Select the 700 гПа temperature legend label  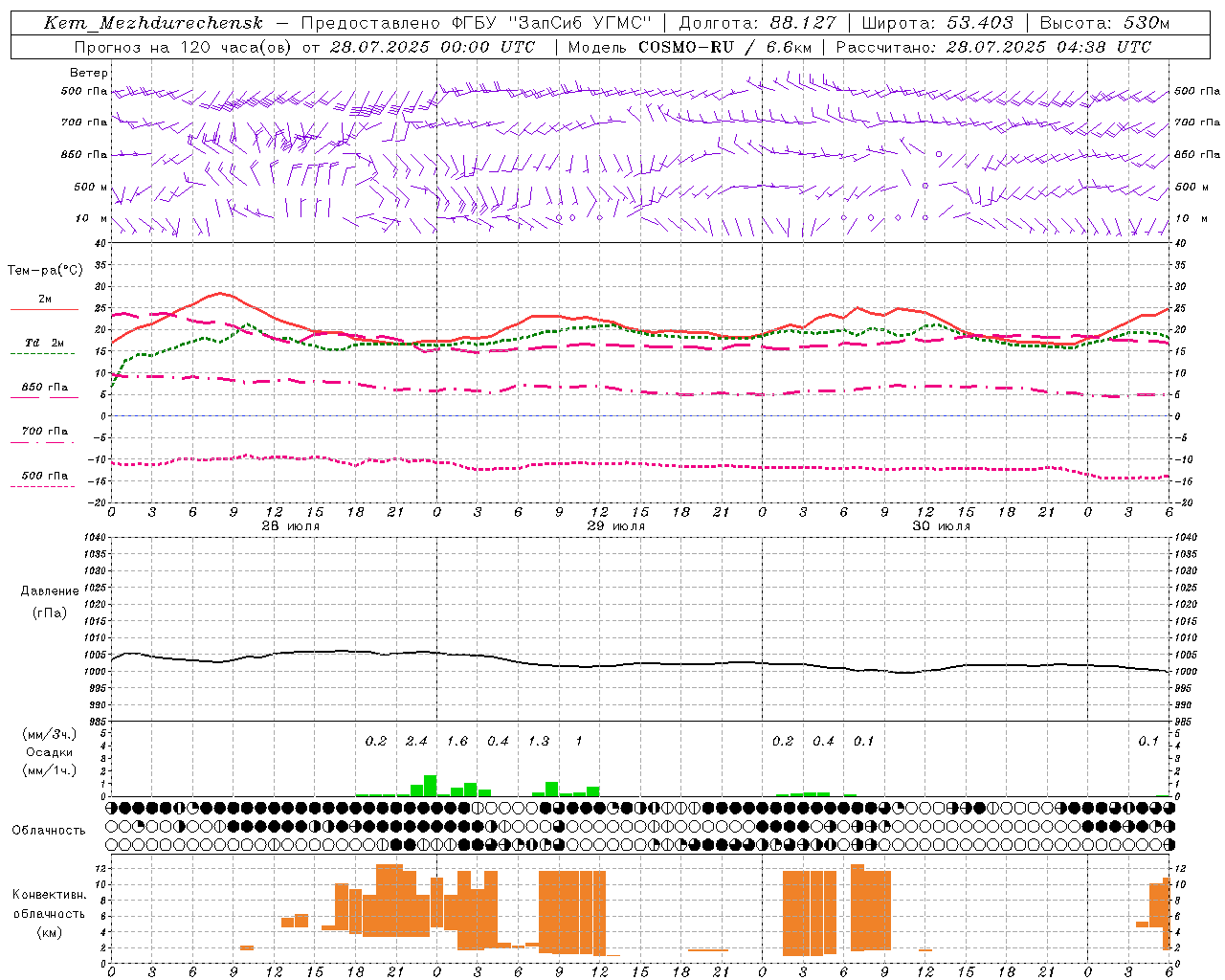click(x=45, y=432)
